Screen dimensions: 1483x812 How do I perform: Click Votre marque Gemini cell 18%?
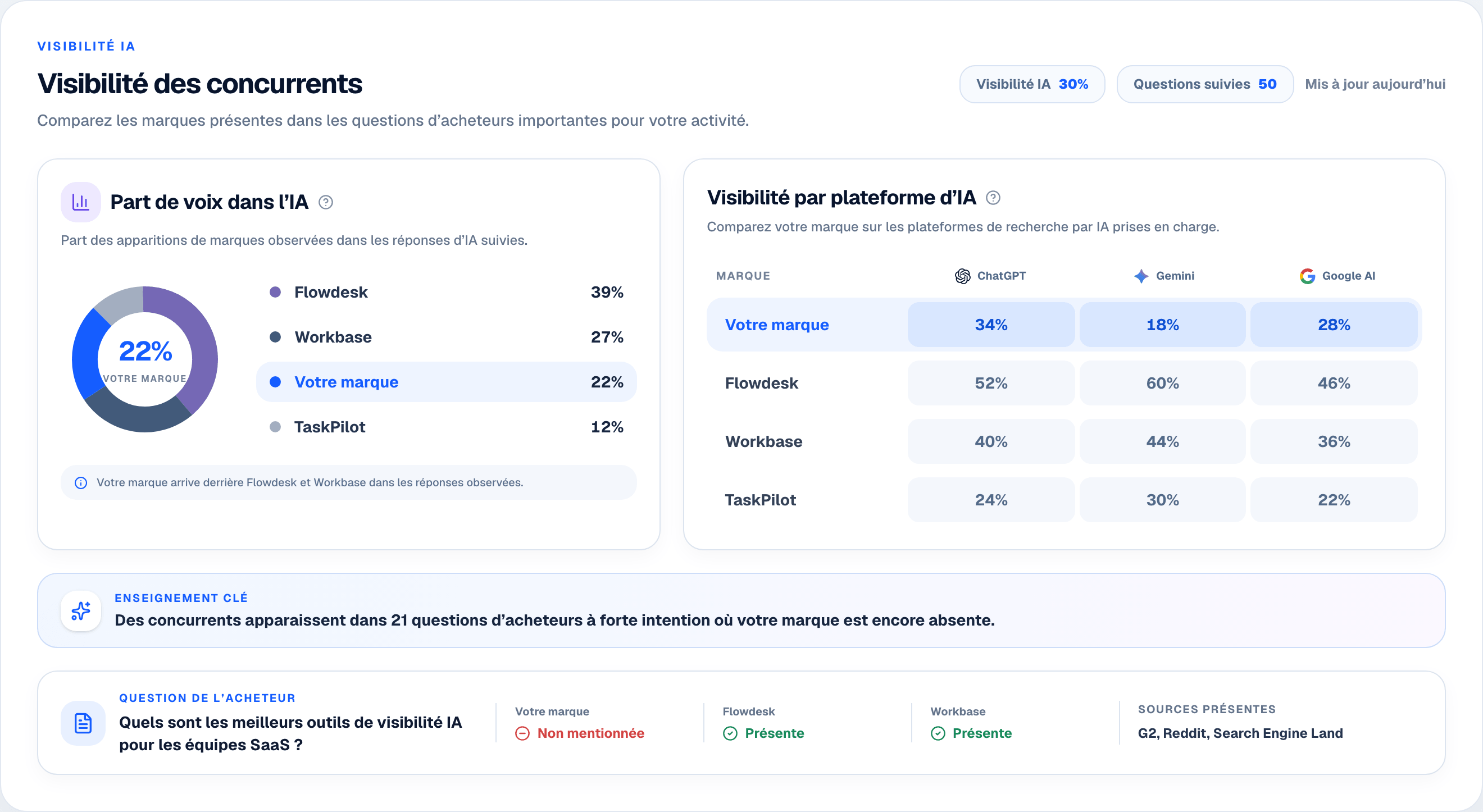tap(1162, 325)
